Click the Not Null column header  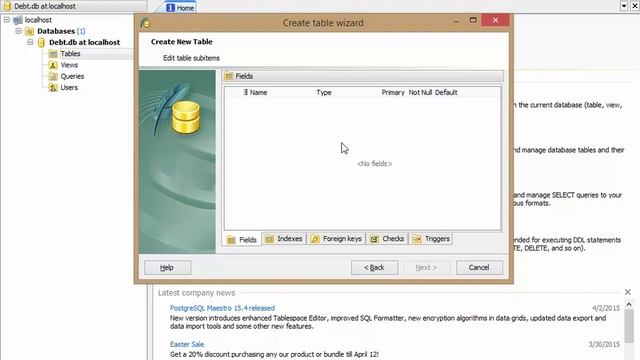420,93
